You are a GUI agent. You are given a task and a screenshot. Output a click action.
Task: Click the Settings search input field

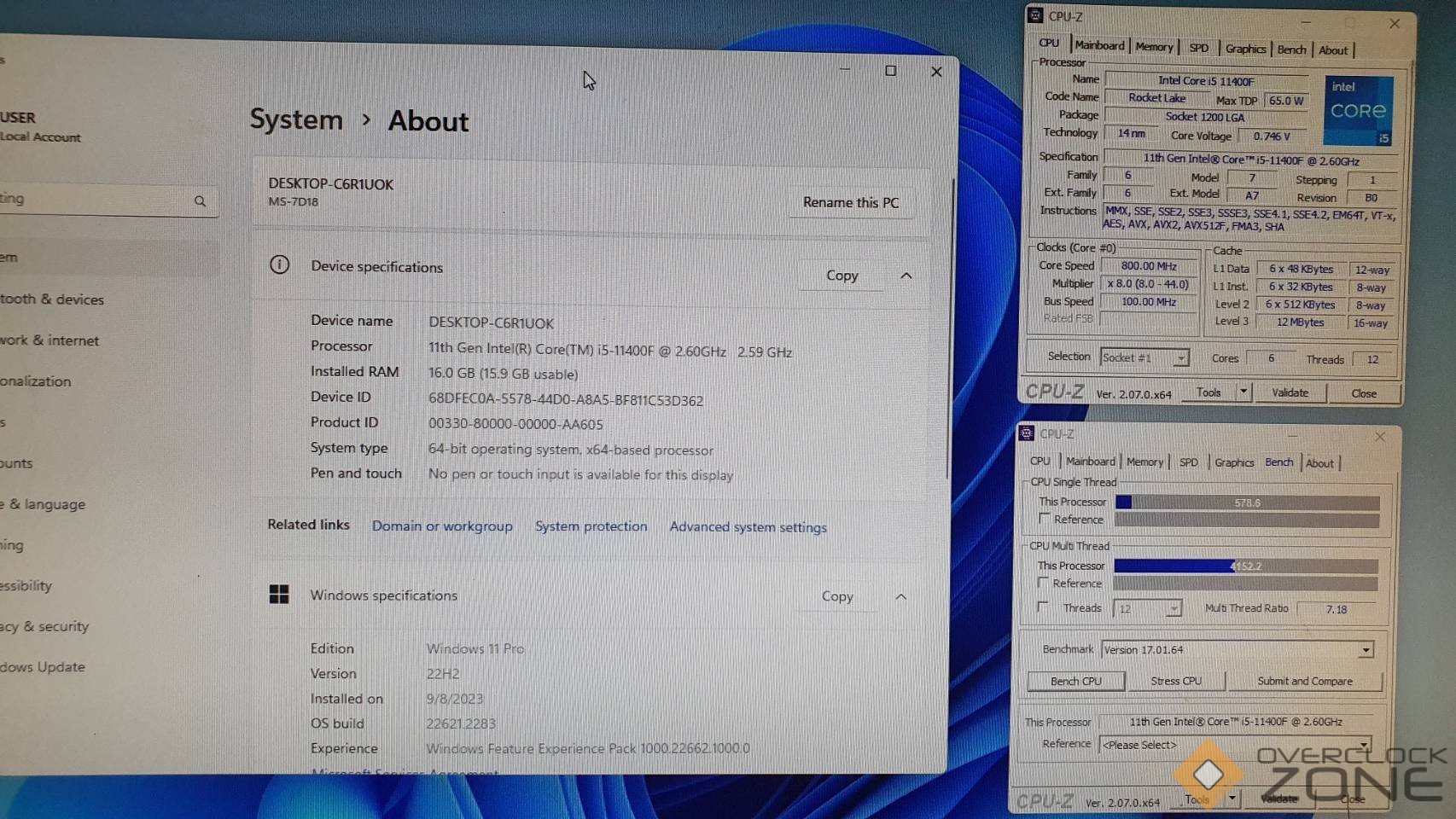pos(94,200)
